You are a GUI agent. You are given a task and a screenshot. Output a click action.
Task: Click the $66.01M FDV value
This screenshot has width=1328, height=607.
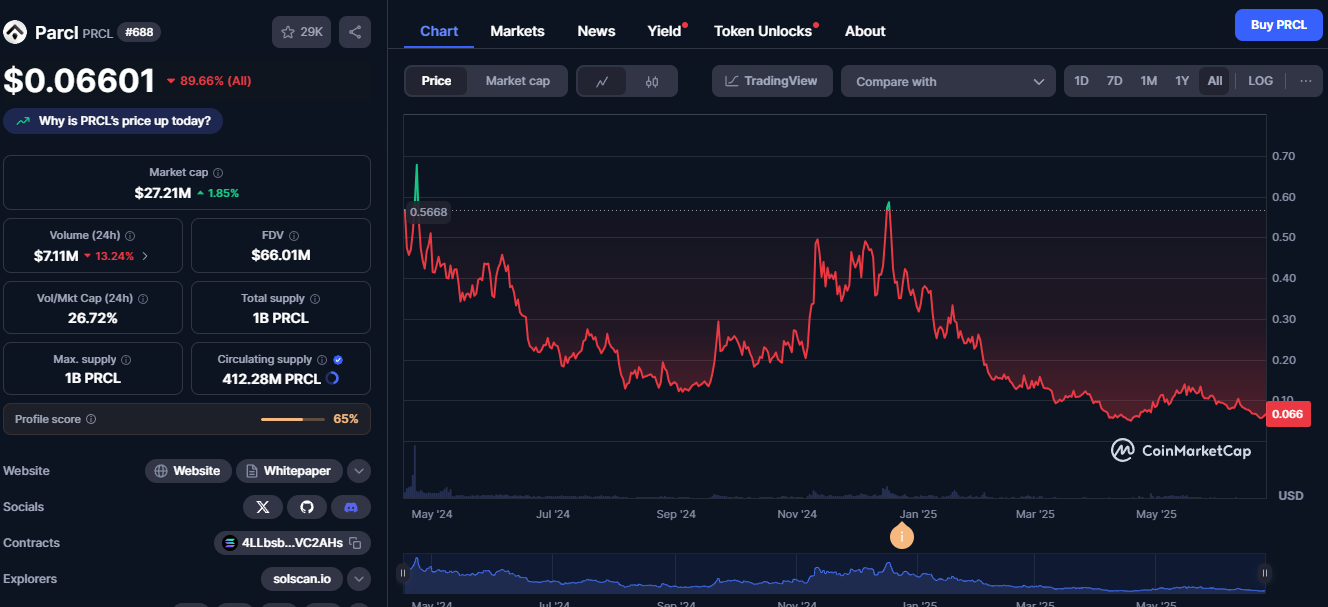[281, 255]
